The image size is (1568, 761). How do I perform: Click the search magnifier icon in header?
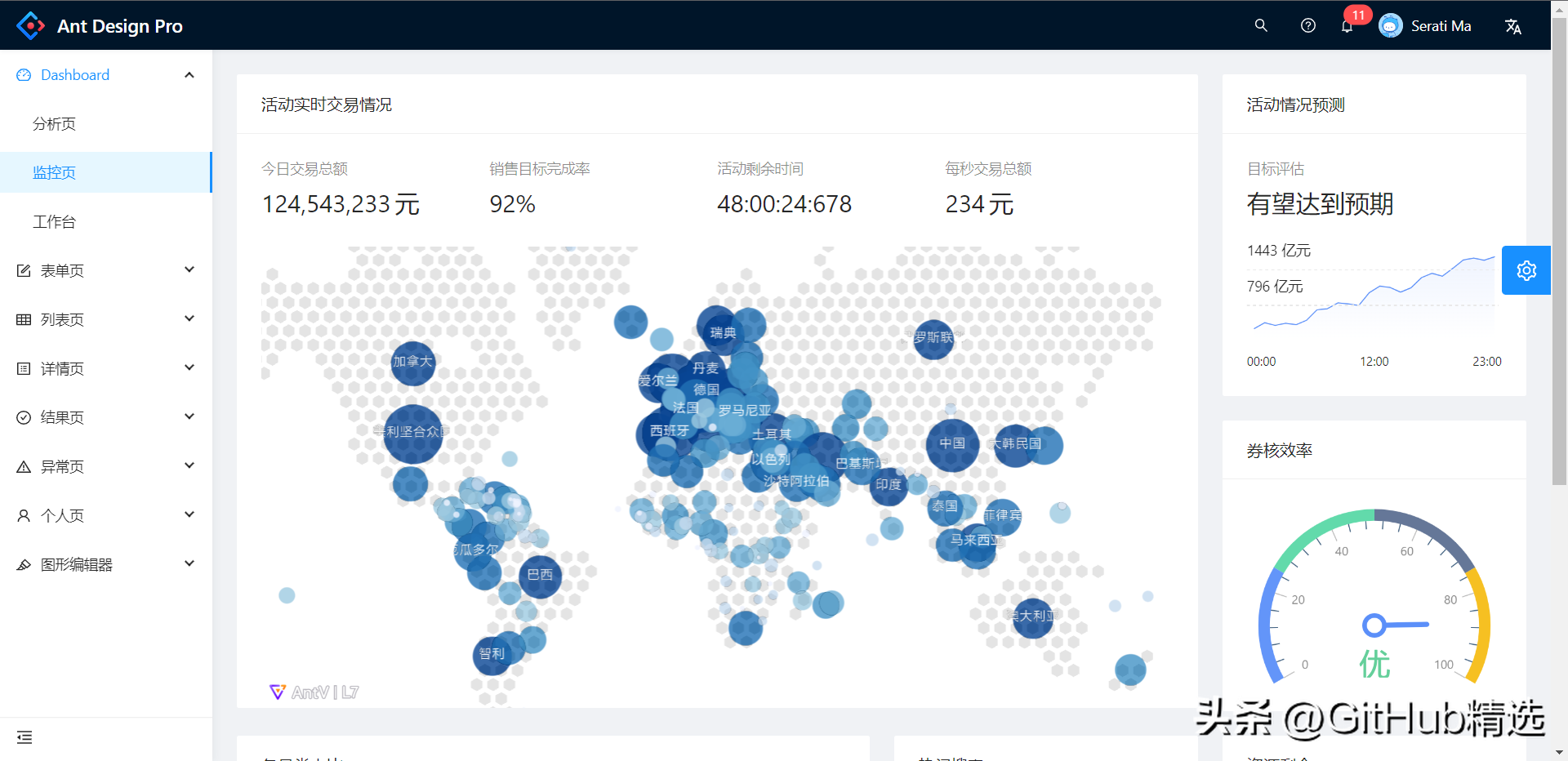coord(1261,25)
